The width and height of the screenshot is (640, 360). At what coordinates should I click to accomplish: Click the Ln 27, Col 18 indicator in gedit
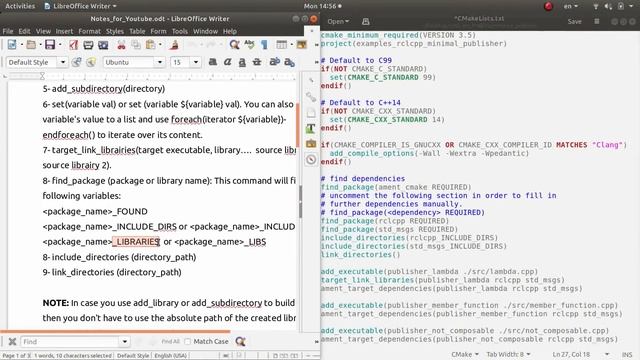(571, 354)
